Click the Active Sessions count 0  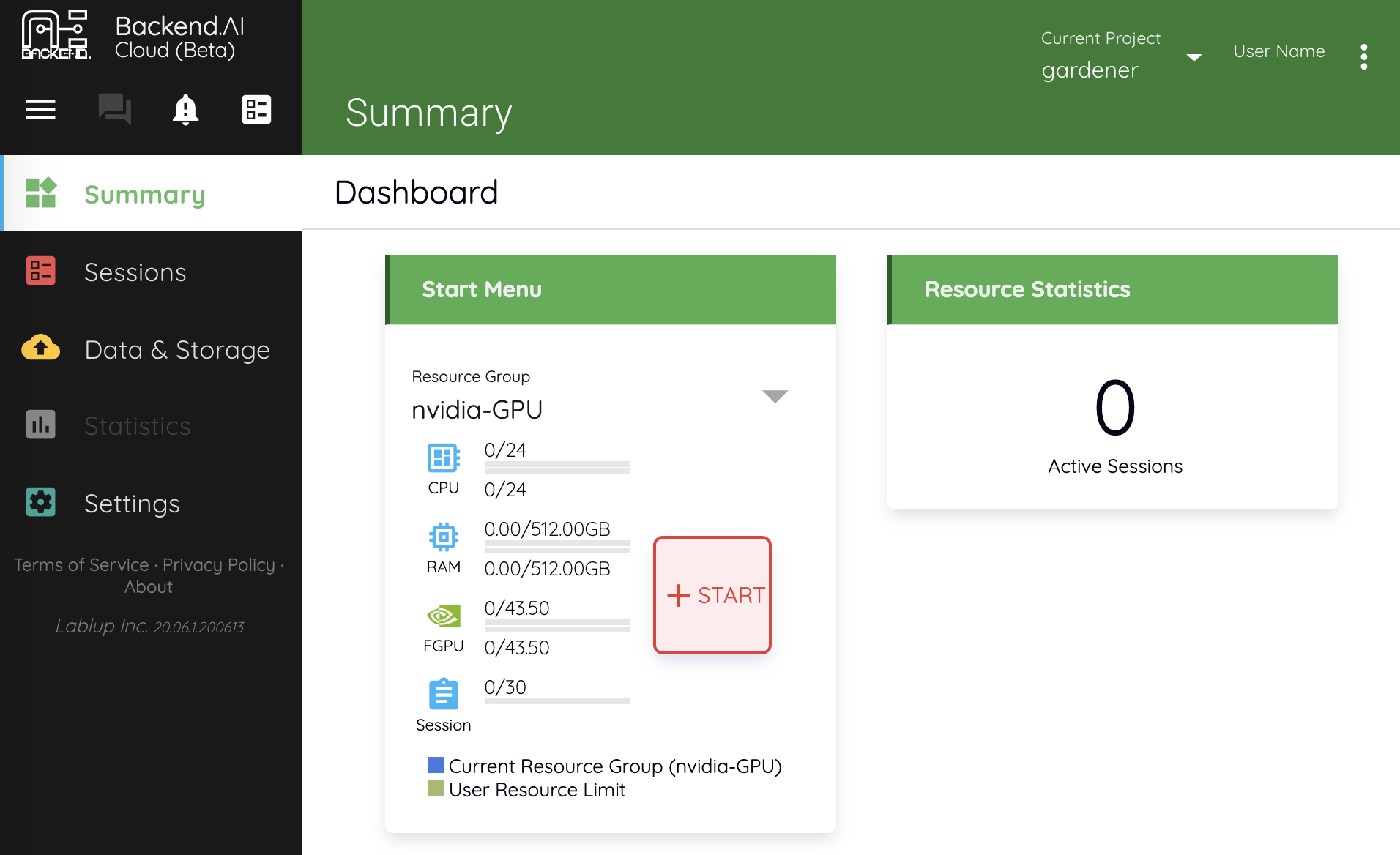(1115, 407)
